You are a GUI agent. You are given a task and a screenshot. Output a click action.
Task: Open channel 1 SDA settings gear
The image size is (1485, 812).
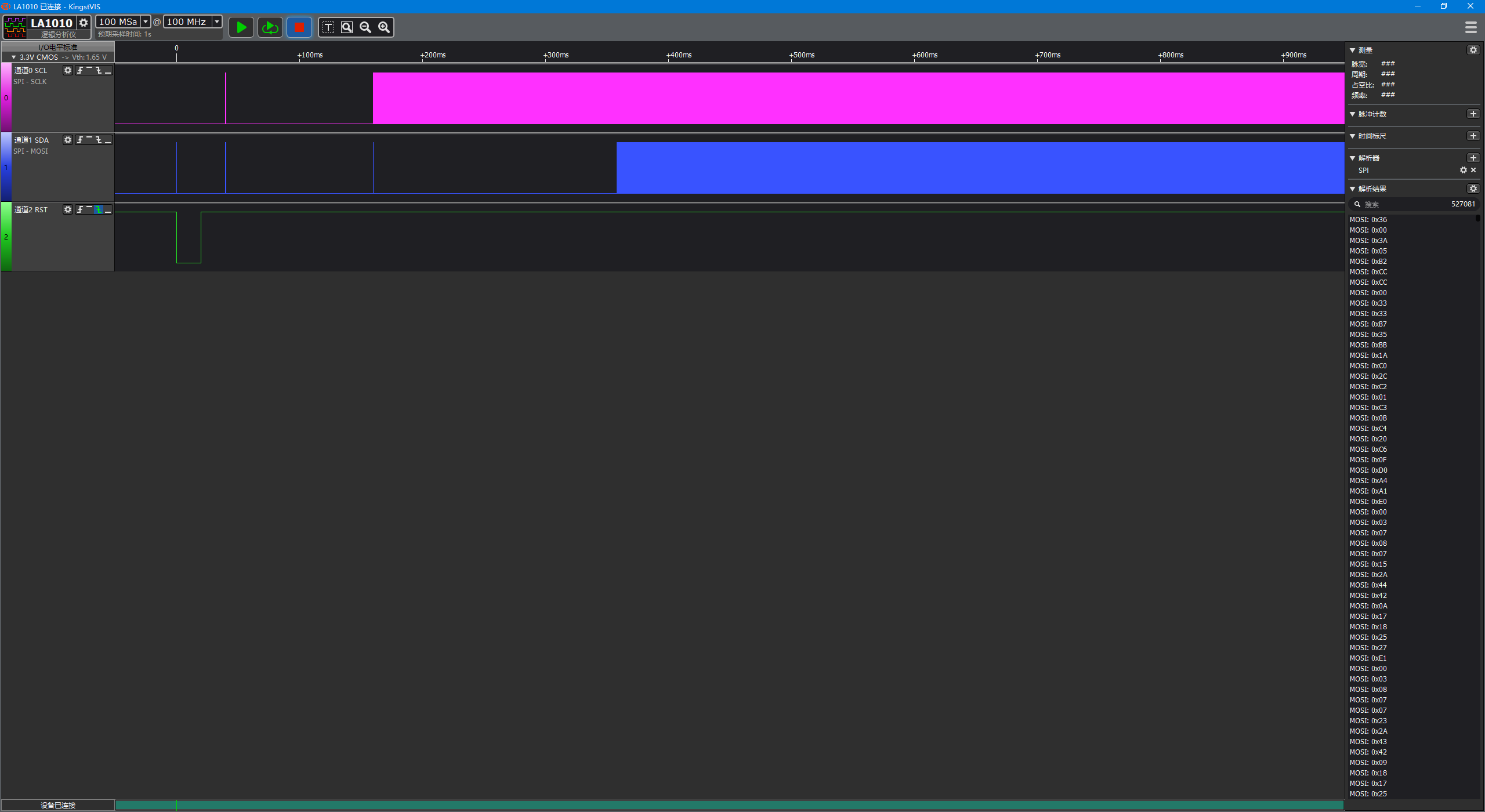68,140
